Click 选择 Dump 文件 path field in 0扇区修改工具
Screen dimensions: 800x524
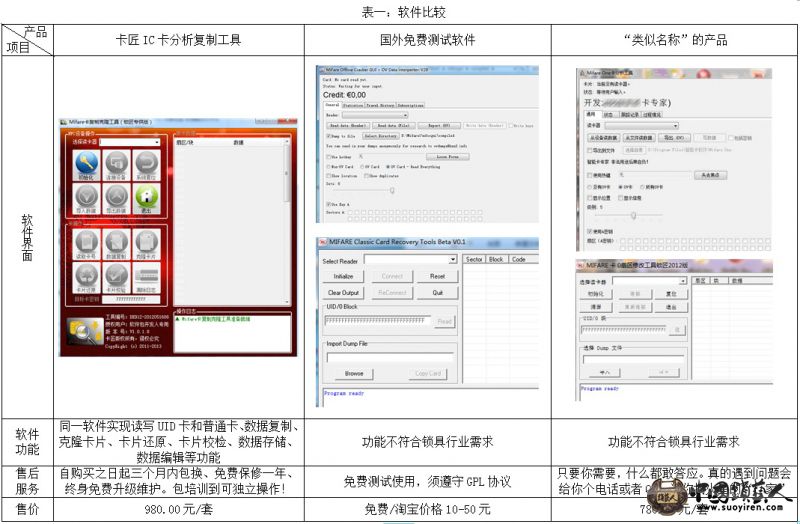pyautogui.click(x=634, y=359)
